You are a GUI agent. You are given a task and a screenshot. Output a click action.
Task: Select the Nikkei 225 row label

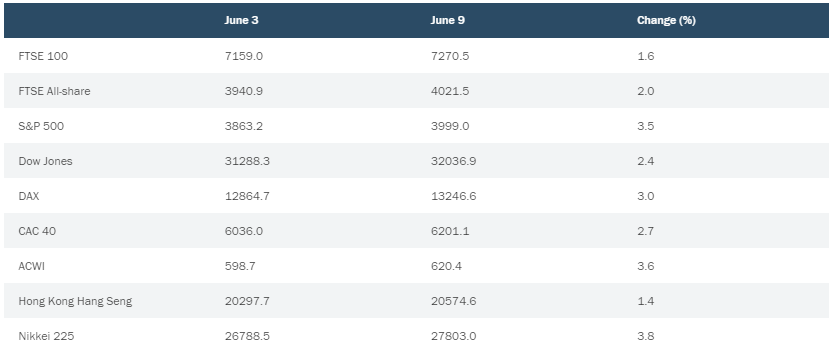(x=46, y=336)
